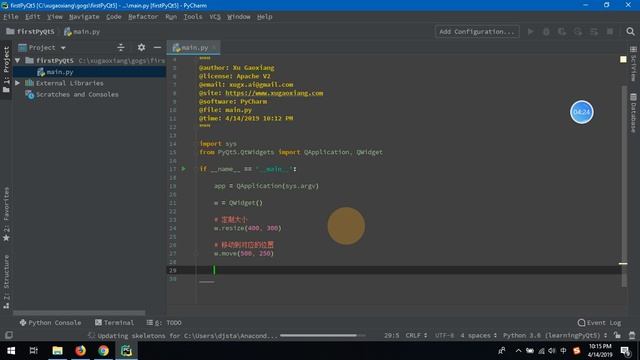The height and width of the screenshot is (360, 640).
Task: Click the PyCharm taskbar icon
Action: [127, 351]
